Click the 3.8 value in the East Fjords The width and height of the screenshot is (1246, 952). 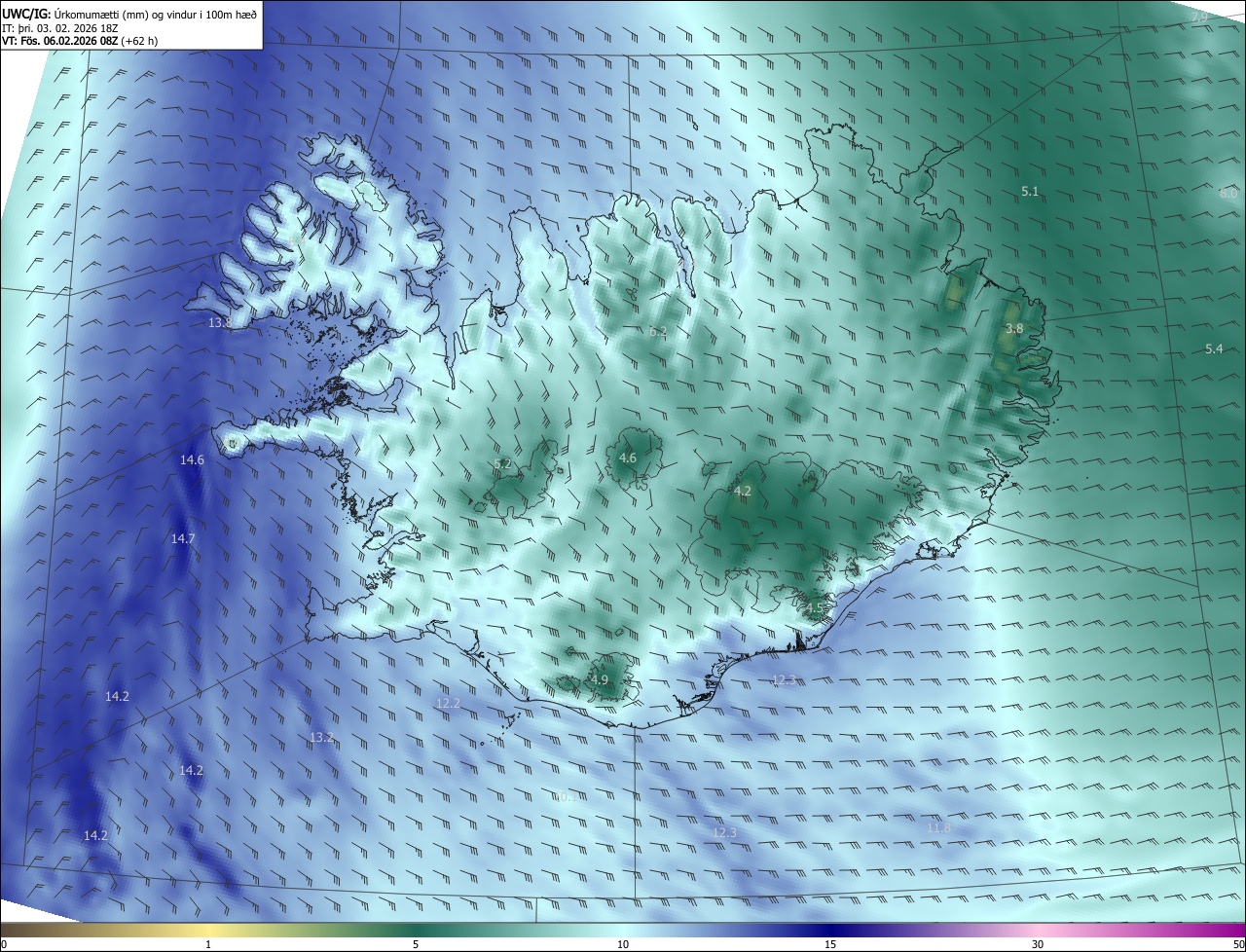pyautogui.click(x=1013, y=329)
